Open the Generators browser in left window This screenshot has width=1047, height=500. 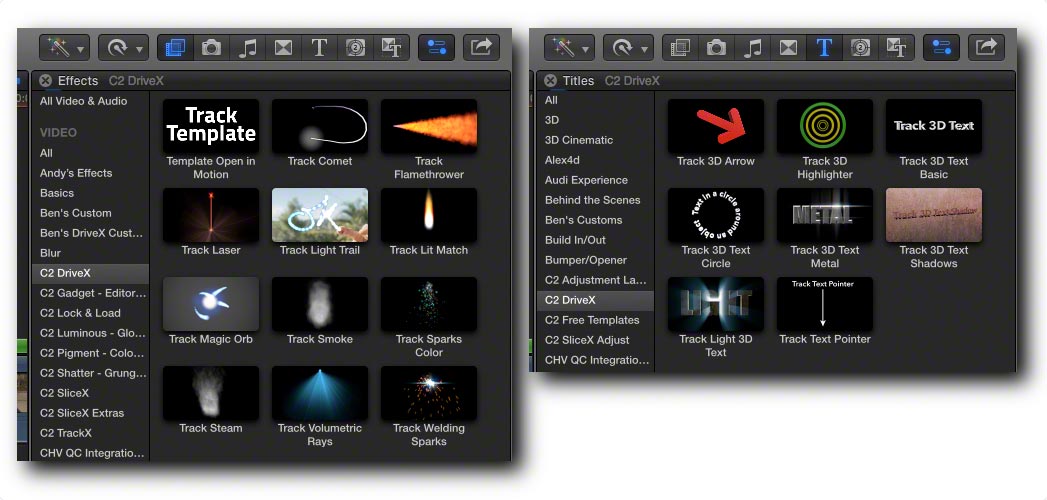[x=356, y=47]
